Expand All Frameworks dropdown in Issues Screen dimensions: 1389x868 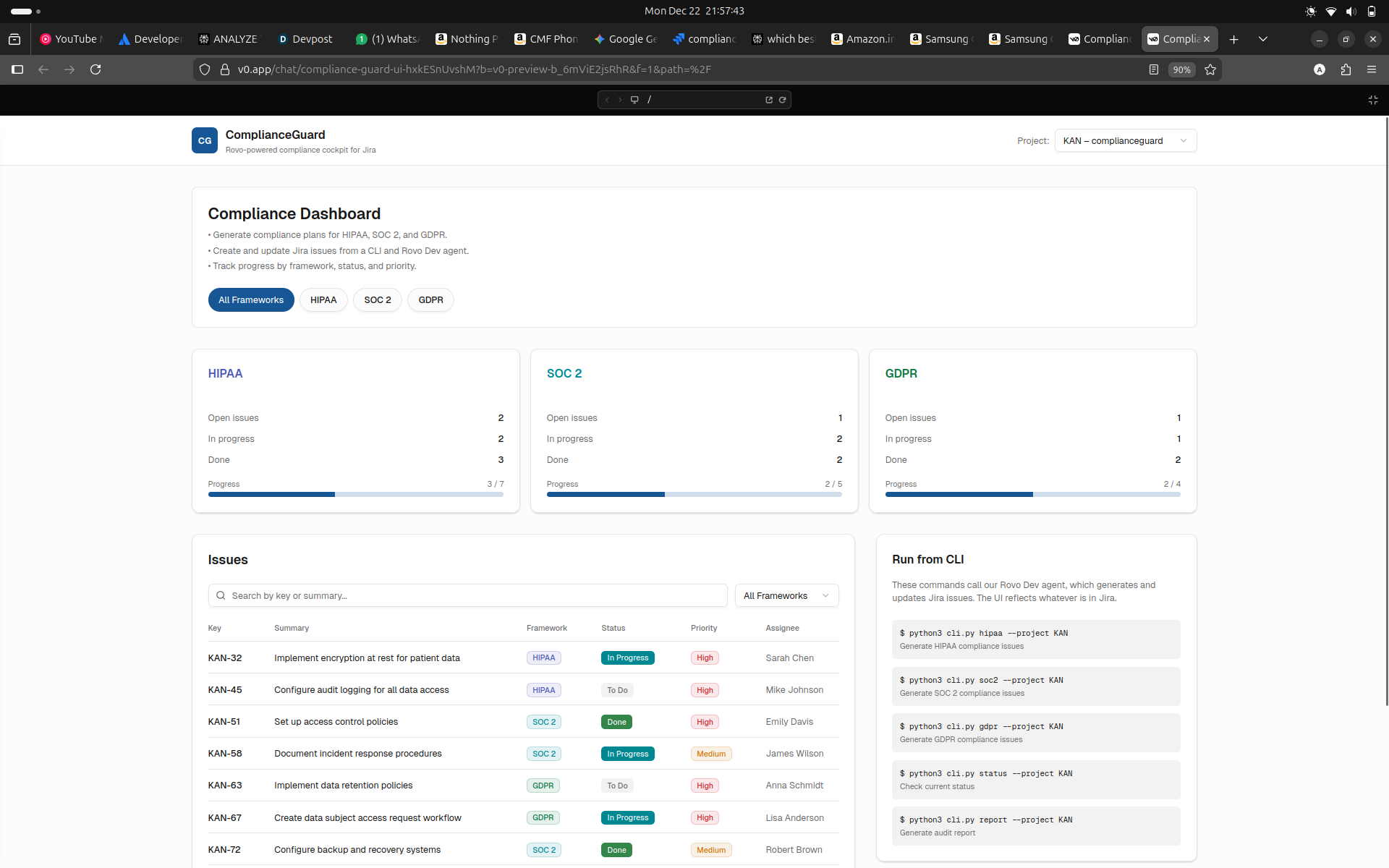786,596
